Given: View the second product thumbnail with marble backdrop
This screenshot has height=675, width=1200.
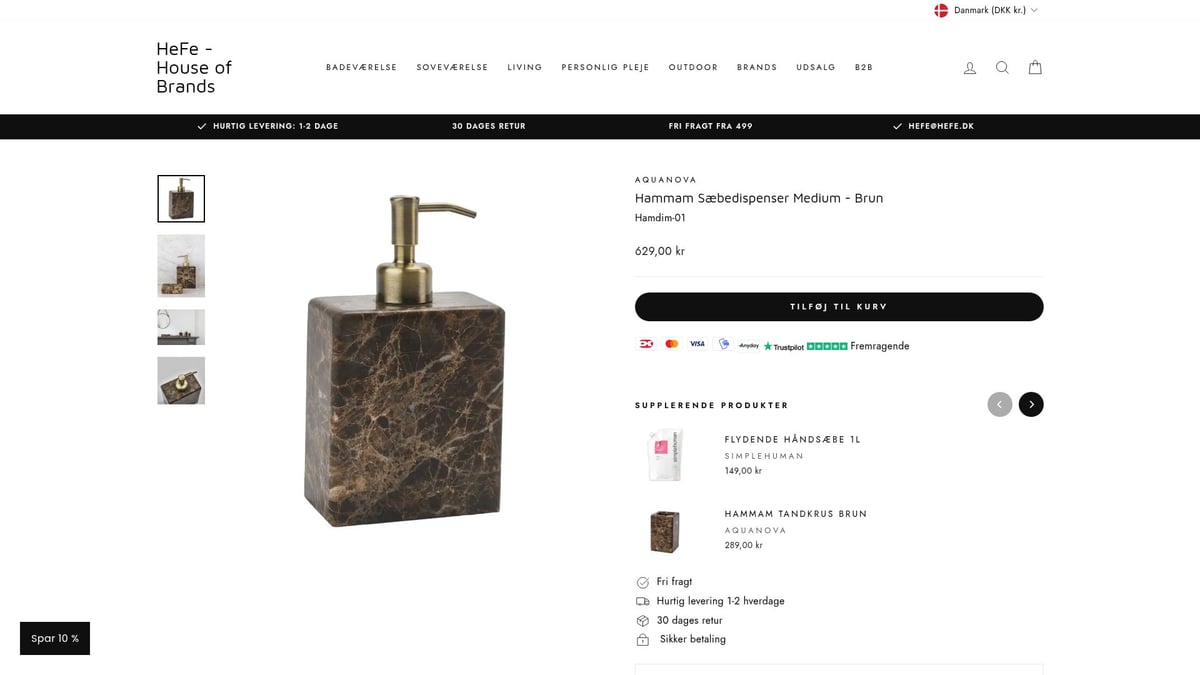Looking at the screenshot, I should tap(181, 266).
